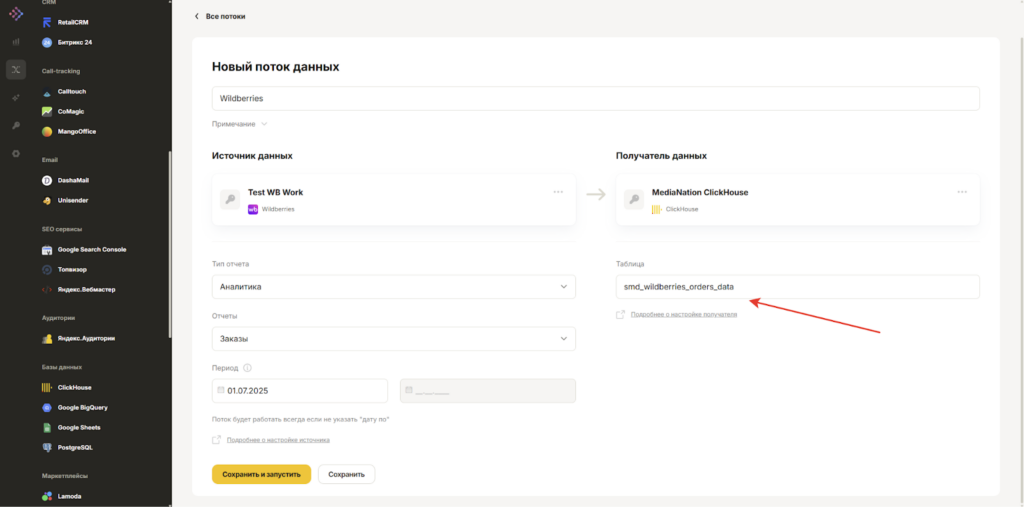The image size is (1024, 507).
Task: Open the Google Search Console icon
Action: point(47,250)
